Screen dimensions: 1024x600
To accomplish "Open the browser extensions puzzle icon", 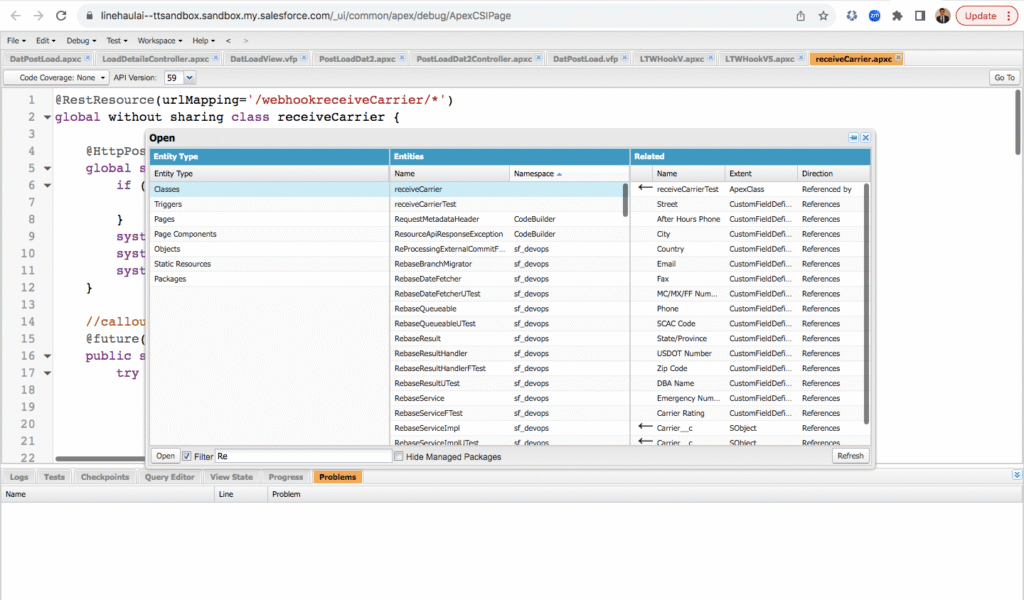I will click(897, 16).
